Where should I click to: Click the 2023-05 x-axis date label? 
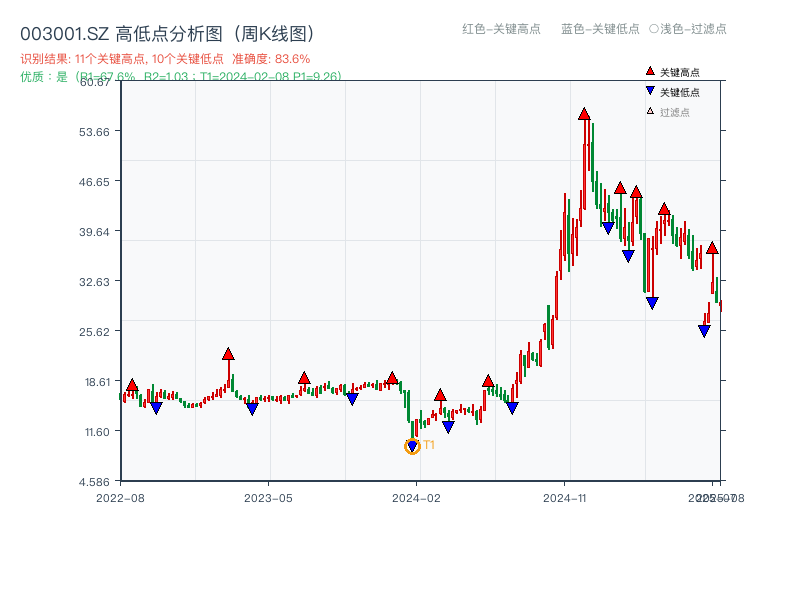[268, 498]
